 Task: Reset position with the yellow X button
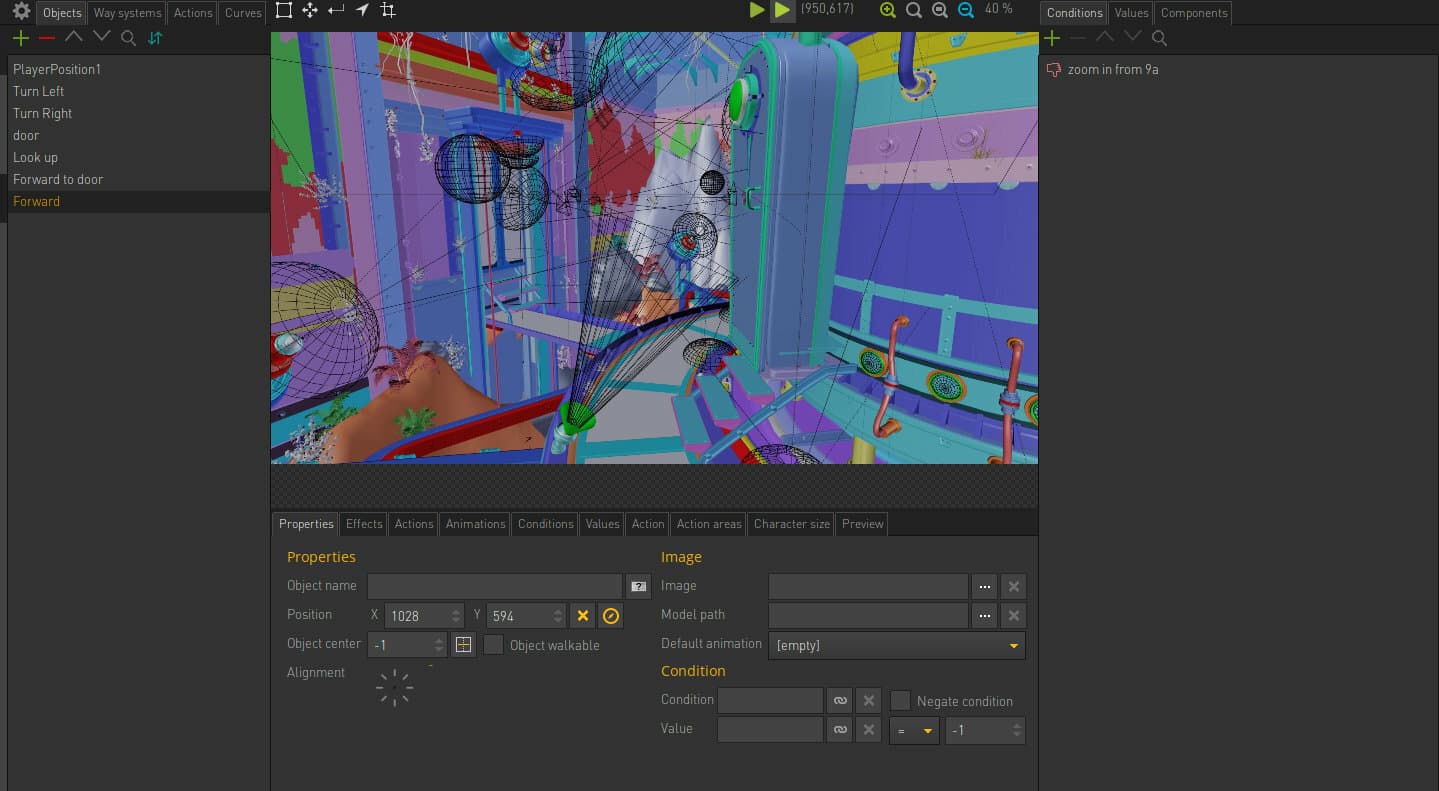click(583, 616)
